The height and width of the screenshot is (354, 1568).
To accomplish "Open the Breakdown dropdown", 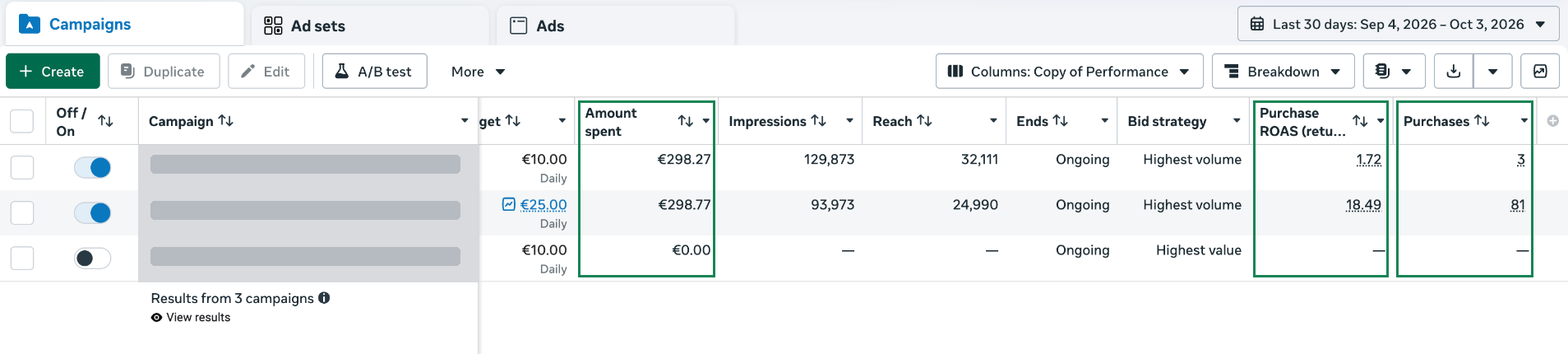I will pyautogui.click(x=1284, y=72).
